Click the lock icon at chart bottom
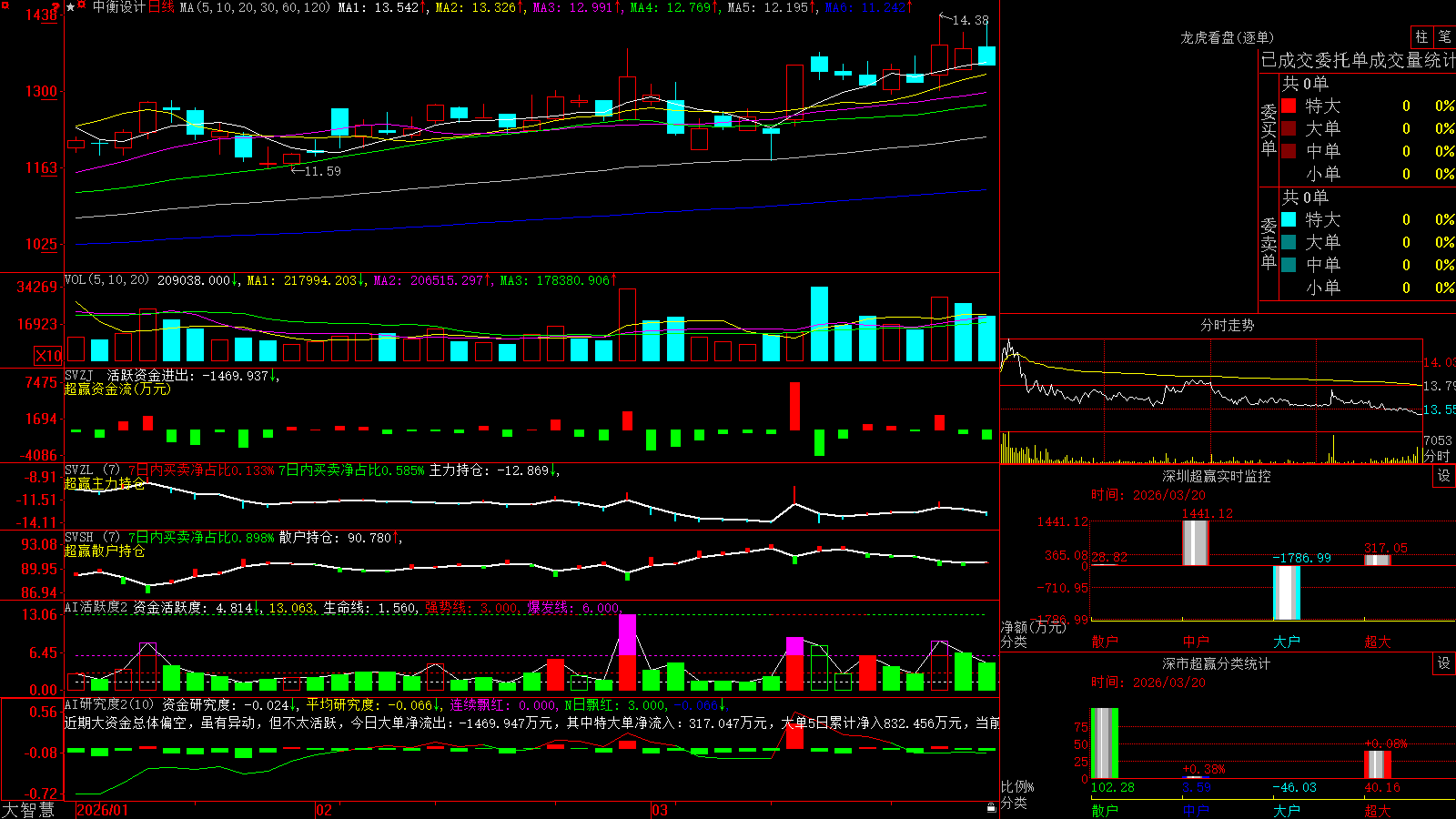 point(992,807)
